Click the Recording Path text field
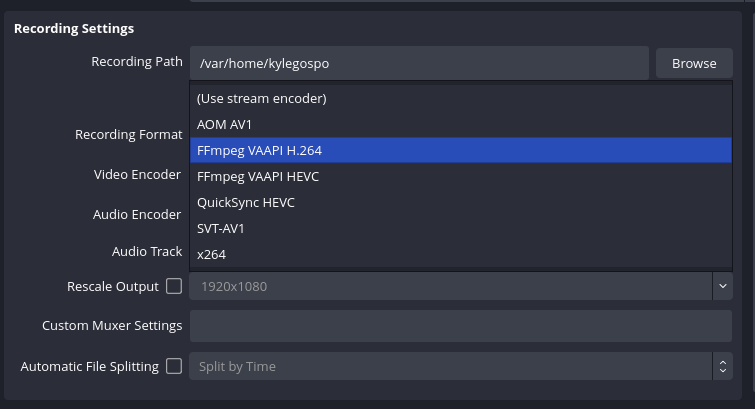The image size is (755, 409). (x=419, y=63)
